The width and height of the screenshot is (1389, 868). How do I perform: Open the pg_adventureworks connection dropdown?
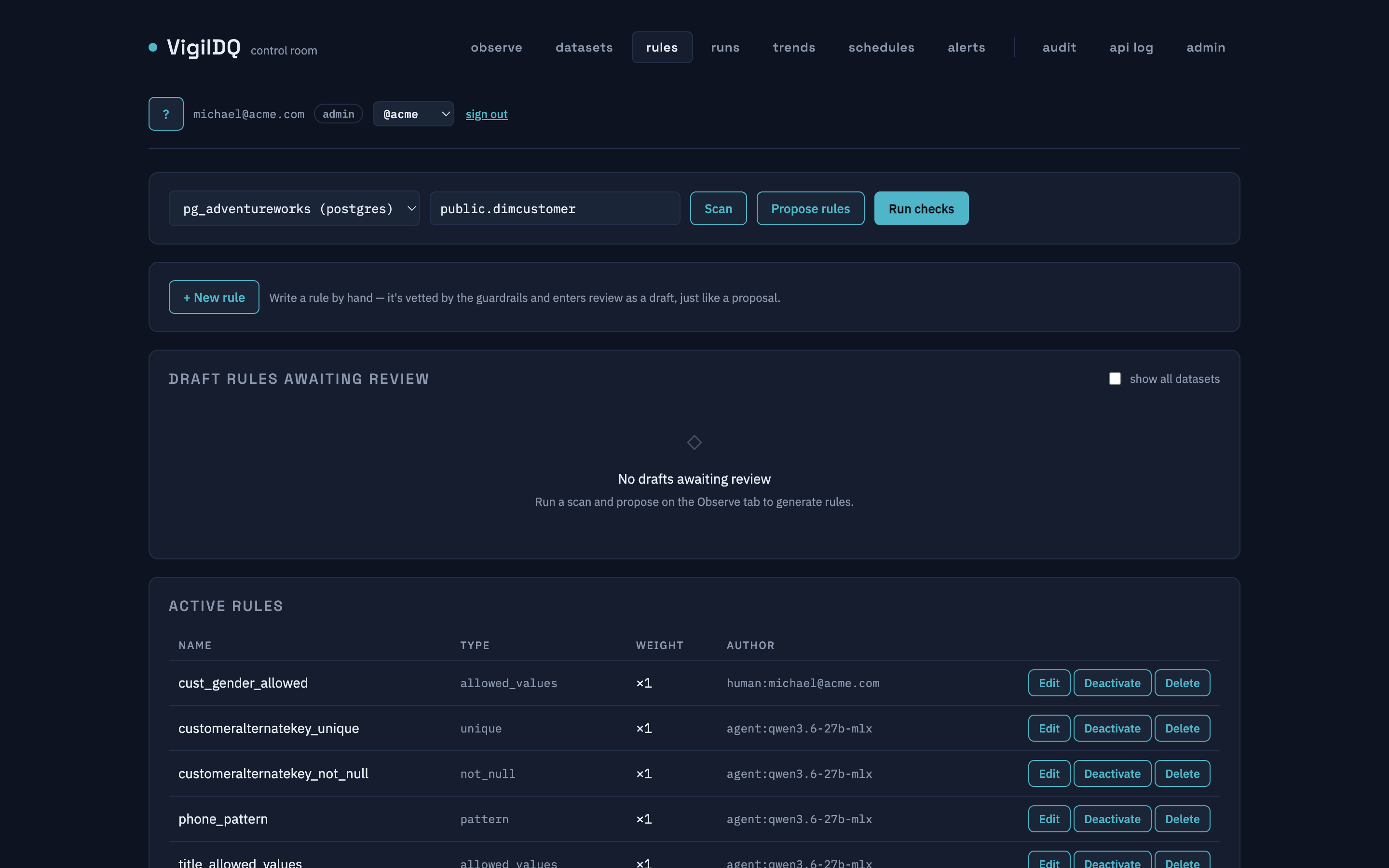click(x=294, y=208)
